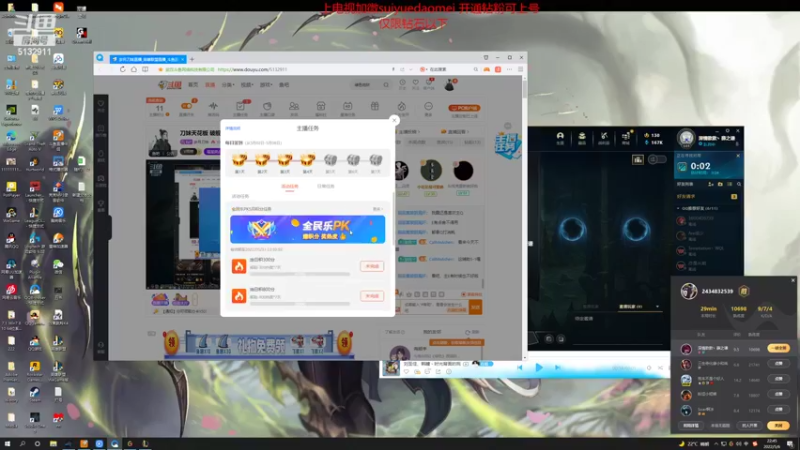Click the gamepad icon in browser toolbar
800x450 pixels.
coord(487,69)
